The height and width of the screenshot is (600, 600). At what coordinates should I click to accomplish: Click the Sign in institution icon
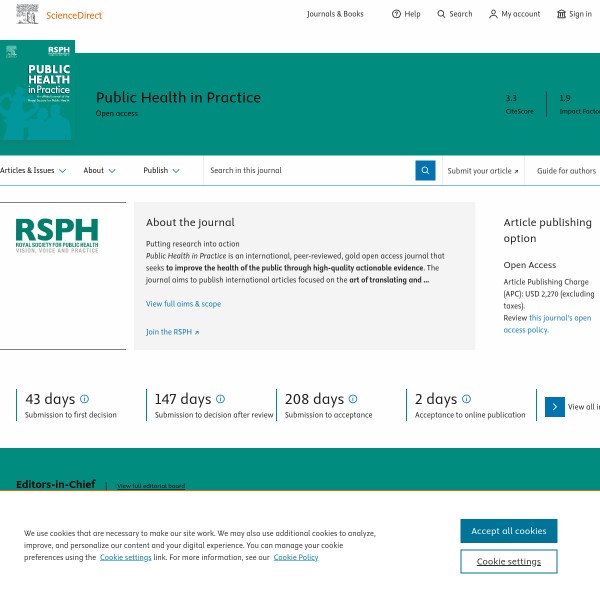click(x=561, y=14)
